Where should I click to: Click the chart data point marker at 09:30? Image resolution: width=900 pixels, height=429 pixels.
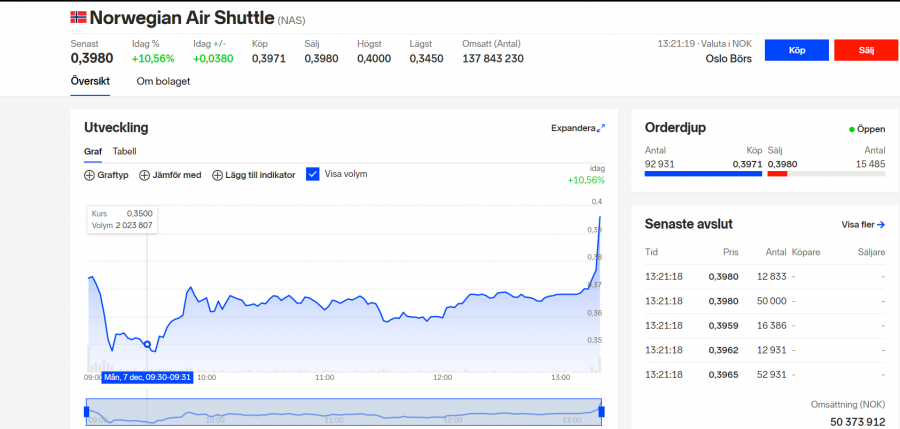148,345
